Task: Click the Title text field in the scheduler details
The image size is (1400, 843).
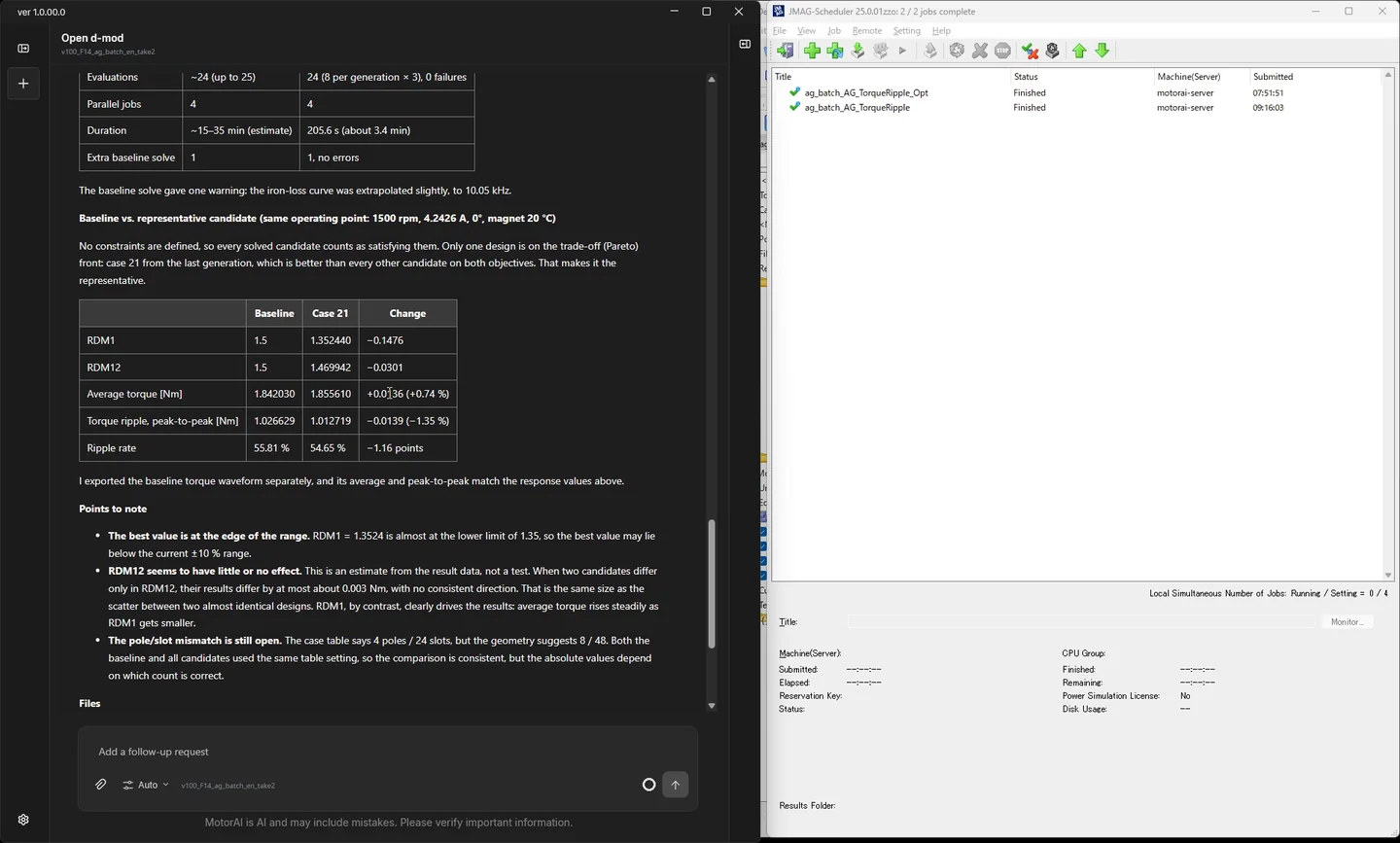Action: [1081, 621]
